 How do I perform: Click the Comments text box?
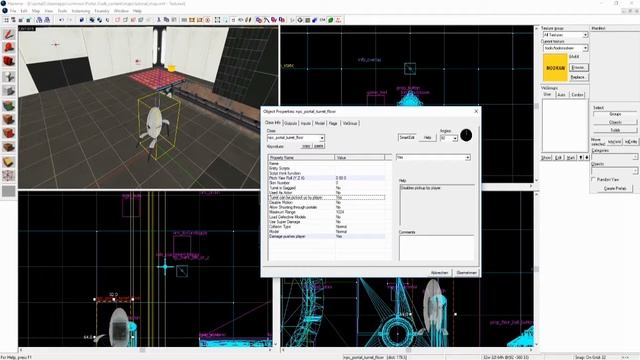coord(436,247)
